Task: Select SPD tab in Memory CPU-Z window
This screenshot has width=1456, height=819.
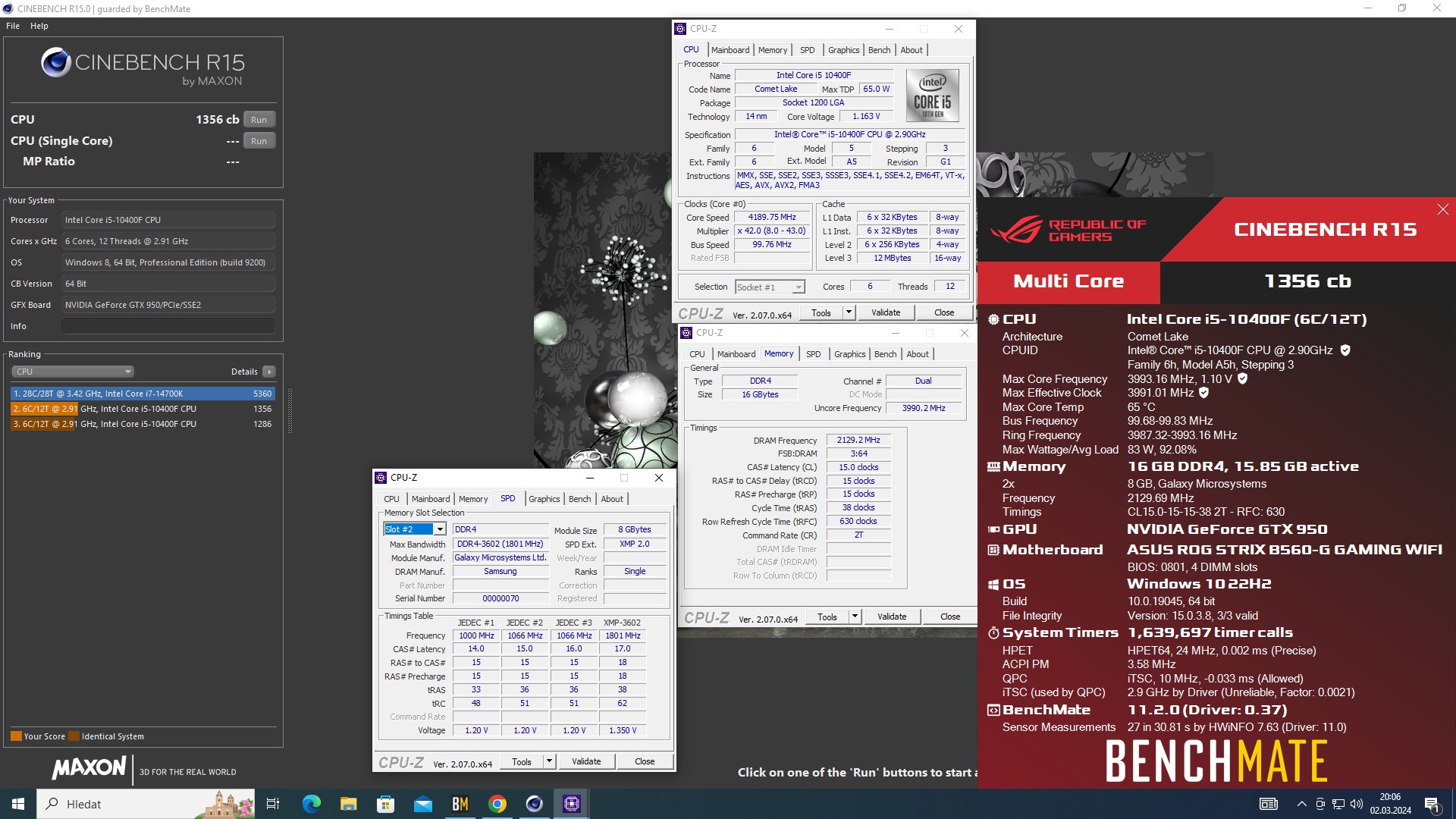Action: point(813,354)
